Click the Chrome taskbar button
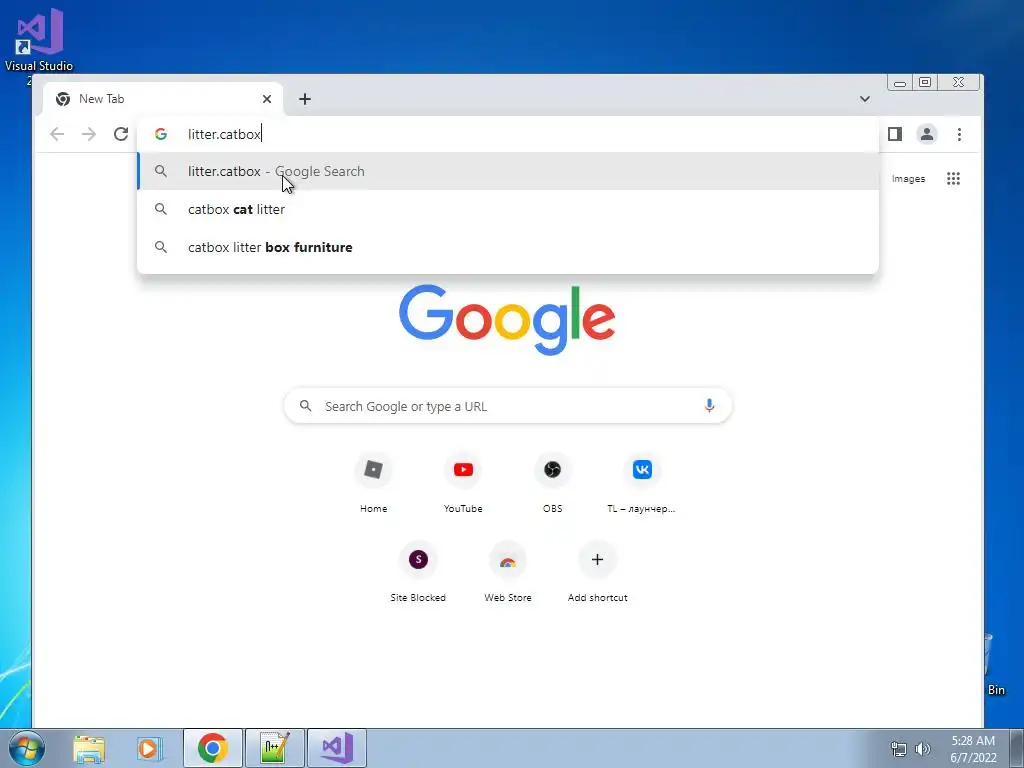 click(212, 748)
